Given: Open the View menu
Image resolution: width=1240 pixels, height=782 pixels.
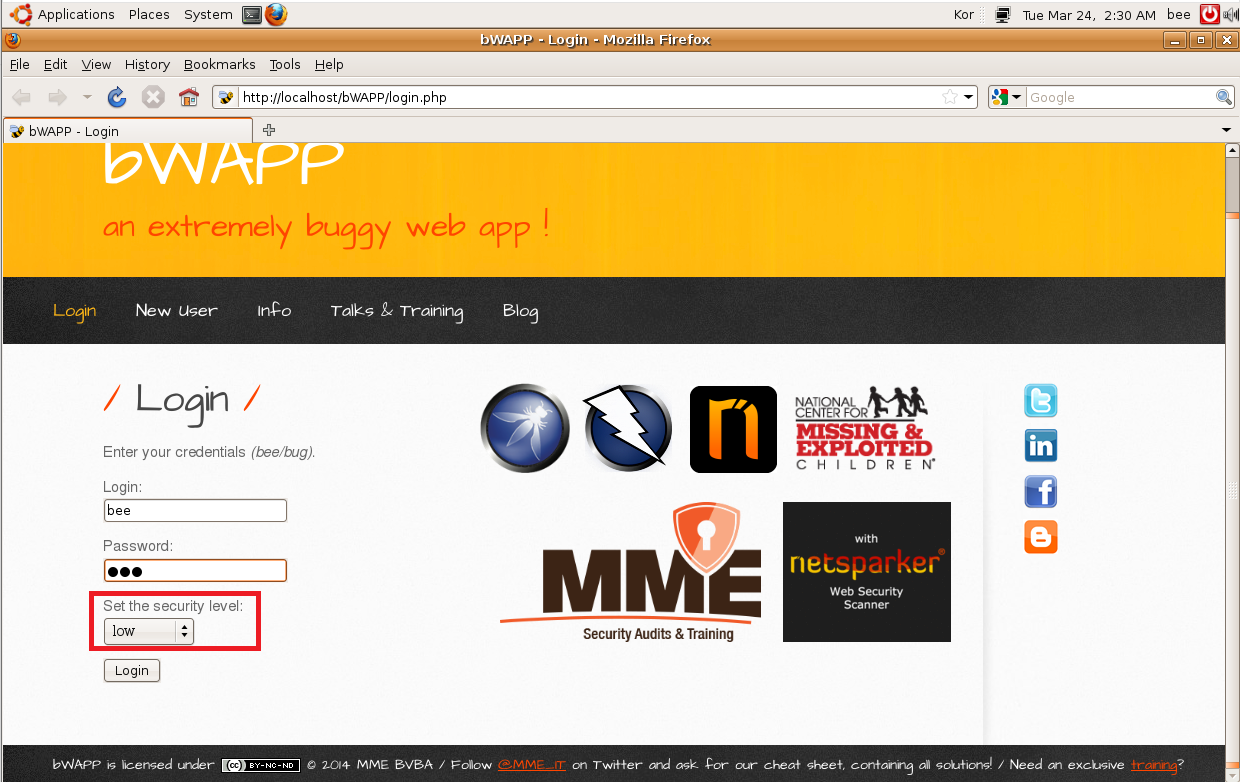Looking at the screenshot, I should [96, 64].
